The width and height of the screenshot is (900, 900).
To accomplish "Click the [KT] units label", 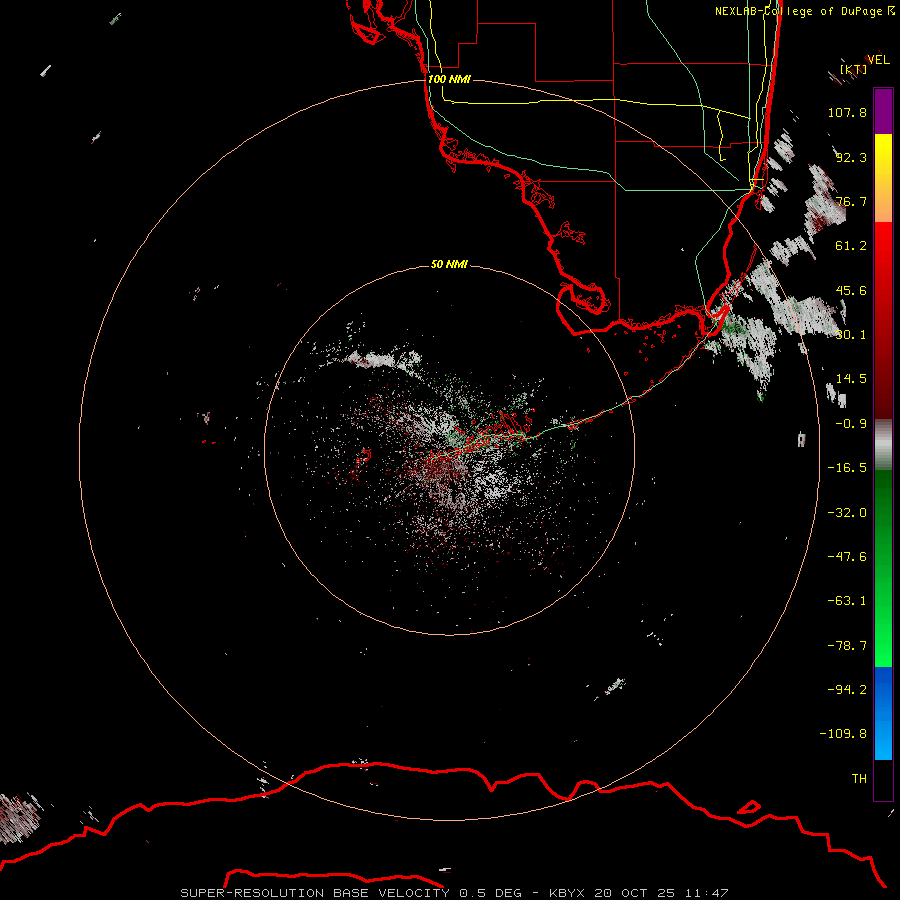I will coord(854,69).
